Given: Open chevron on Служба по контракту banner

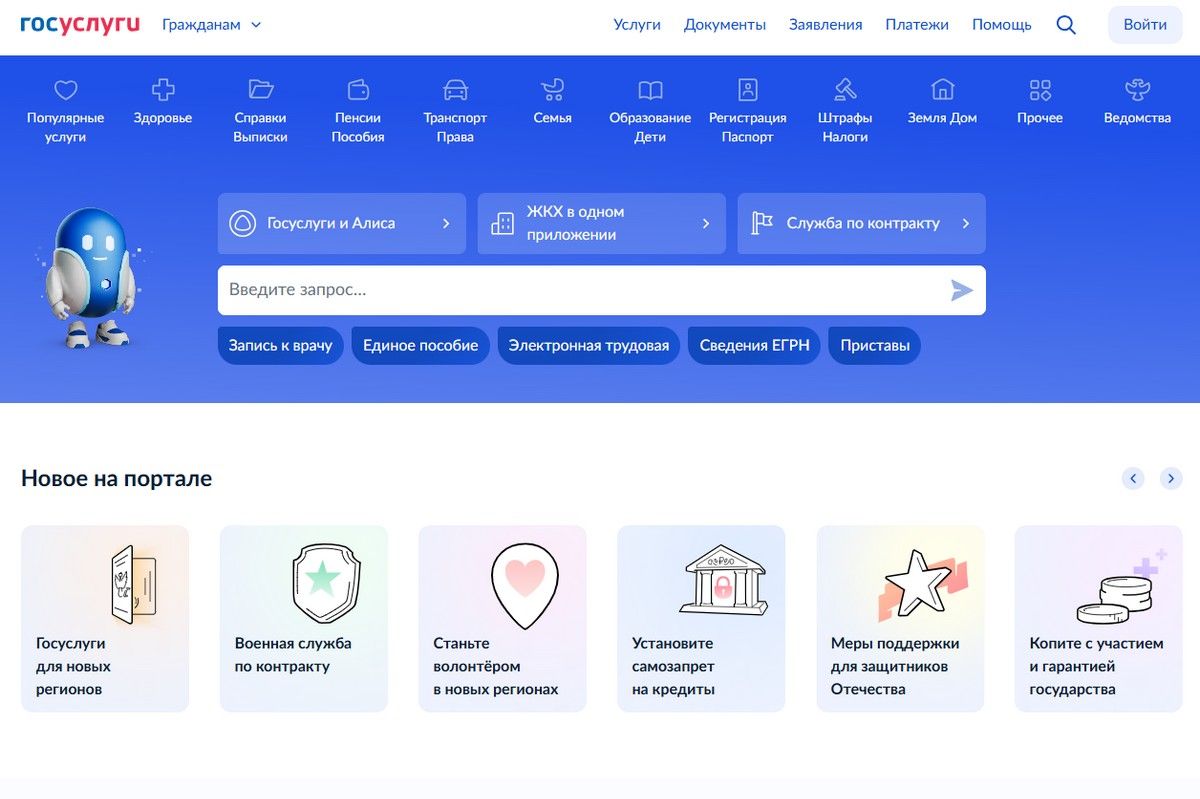Looking at the screenshot, I should coord(966,223).
